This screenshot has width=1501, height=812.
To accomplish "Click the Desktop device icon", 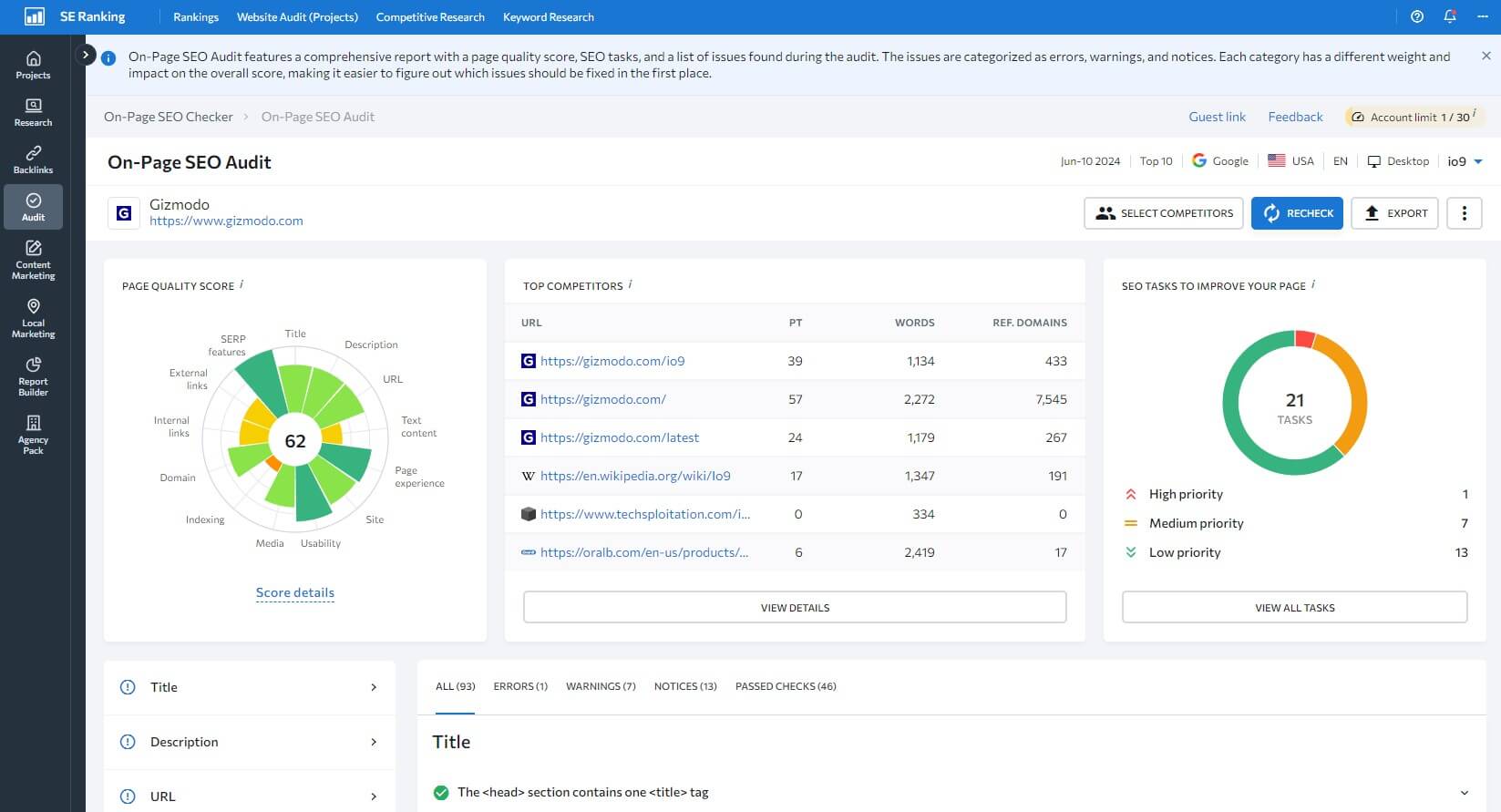I will (x=1374, y=161).
